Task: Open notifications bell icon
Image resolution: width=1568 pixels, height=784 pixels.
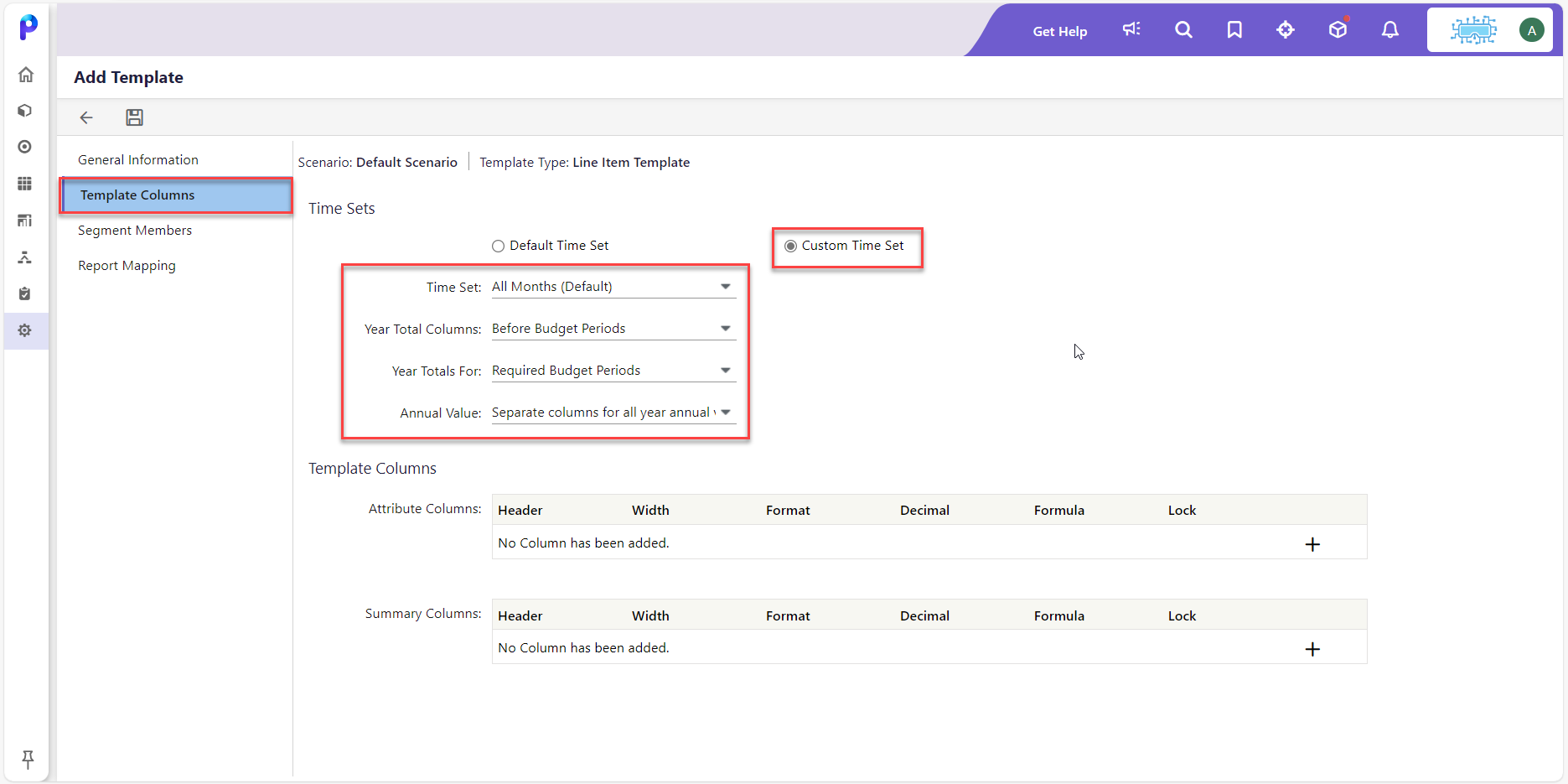Action: pos(1390,29)
